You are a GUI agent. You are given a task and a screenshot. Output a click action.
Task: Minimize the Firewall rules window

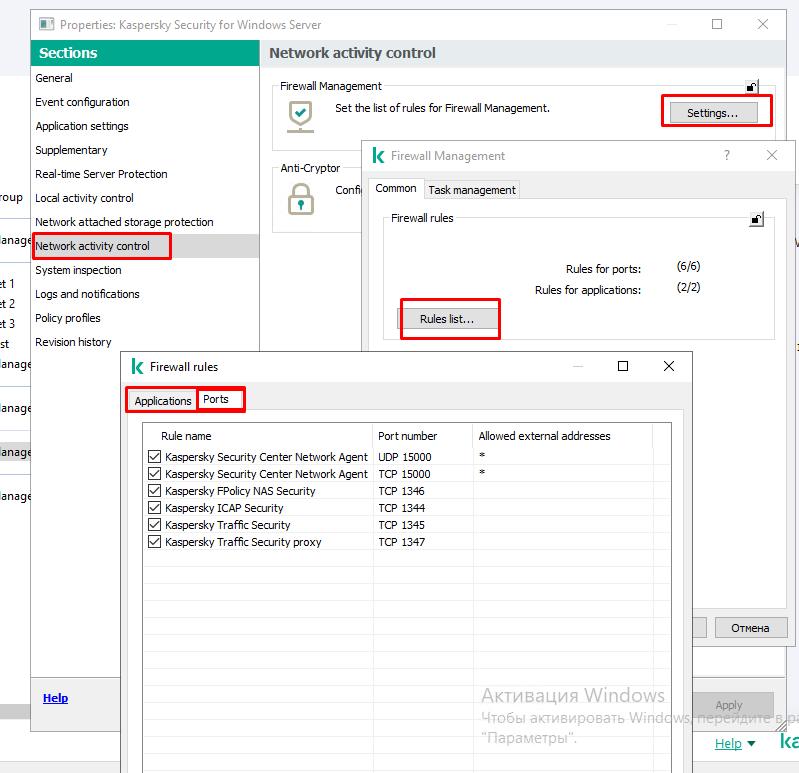tap(578, 366)
